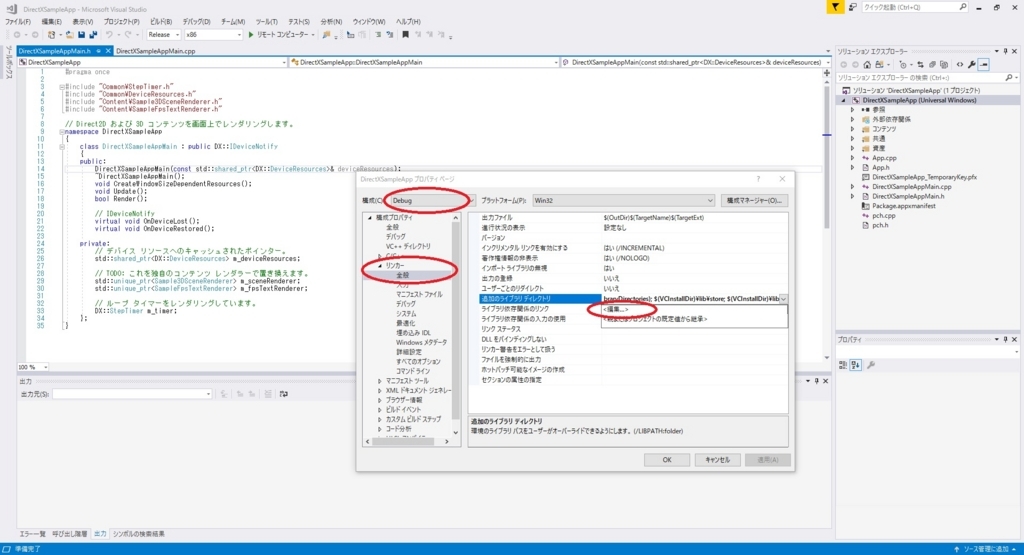1024x555 pixels.
Task: Switch to the シンボルの検索結果 tab at the bottom
Action: coord(138,534)
